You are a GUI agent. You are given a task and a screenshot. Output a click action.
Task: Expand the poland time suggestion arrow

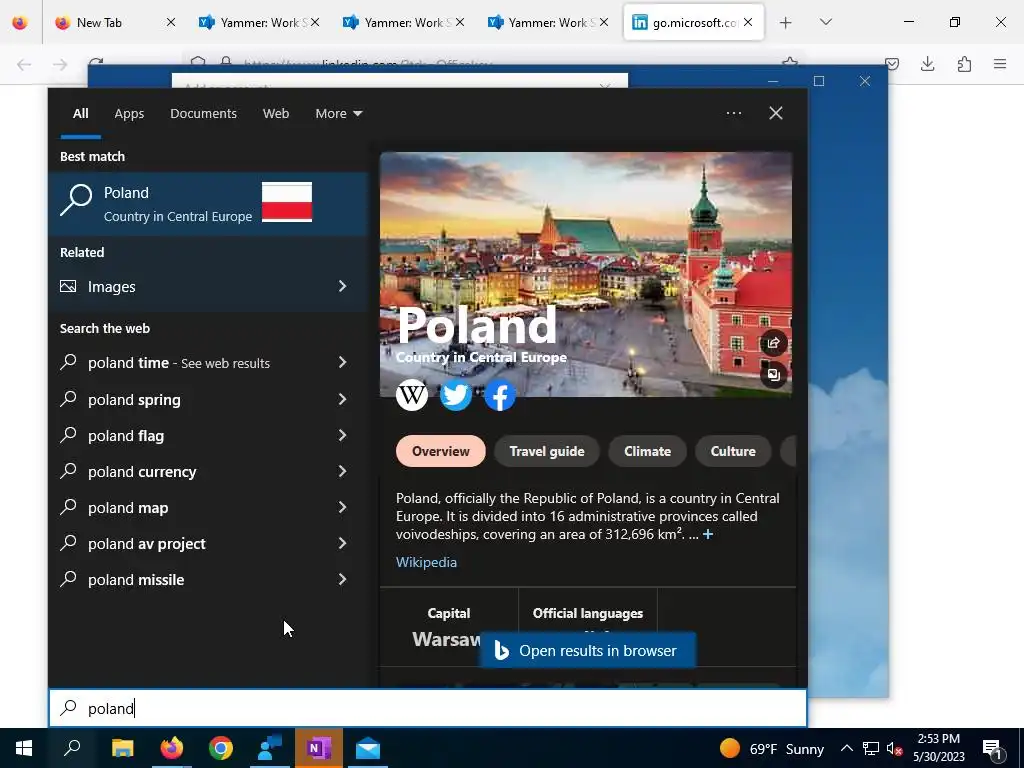pos(342,362)
